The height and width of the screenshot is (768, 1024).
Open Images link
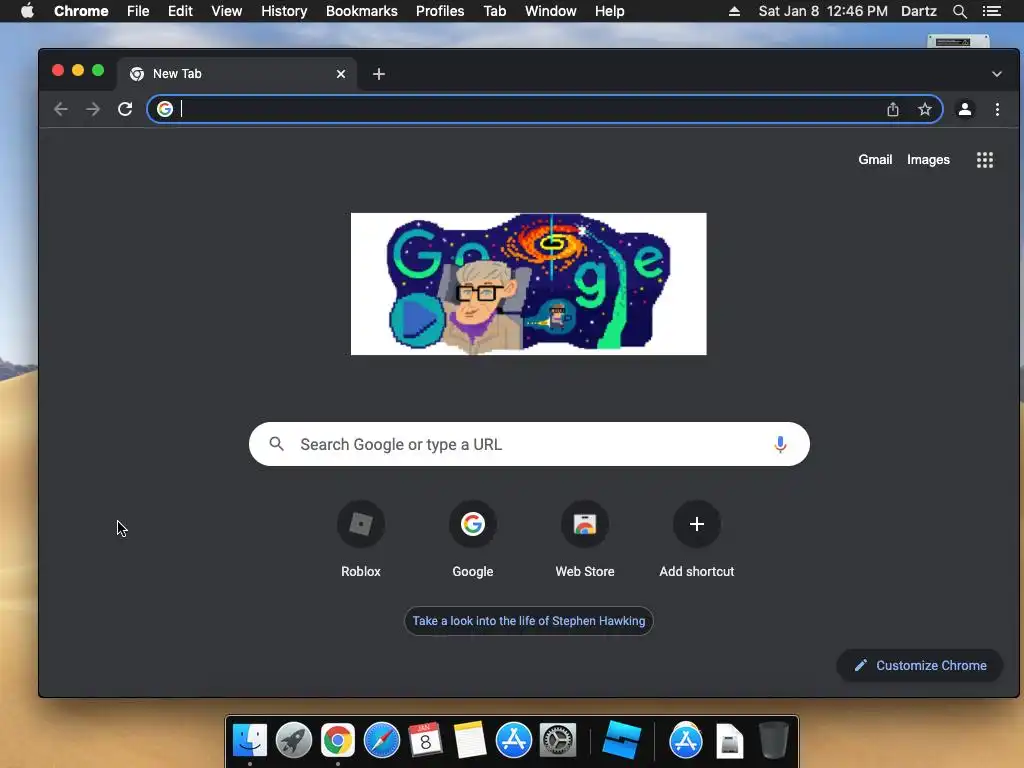(928, 160)
